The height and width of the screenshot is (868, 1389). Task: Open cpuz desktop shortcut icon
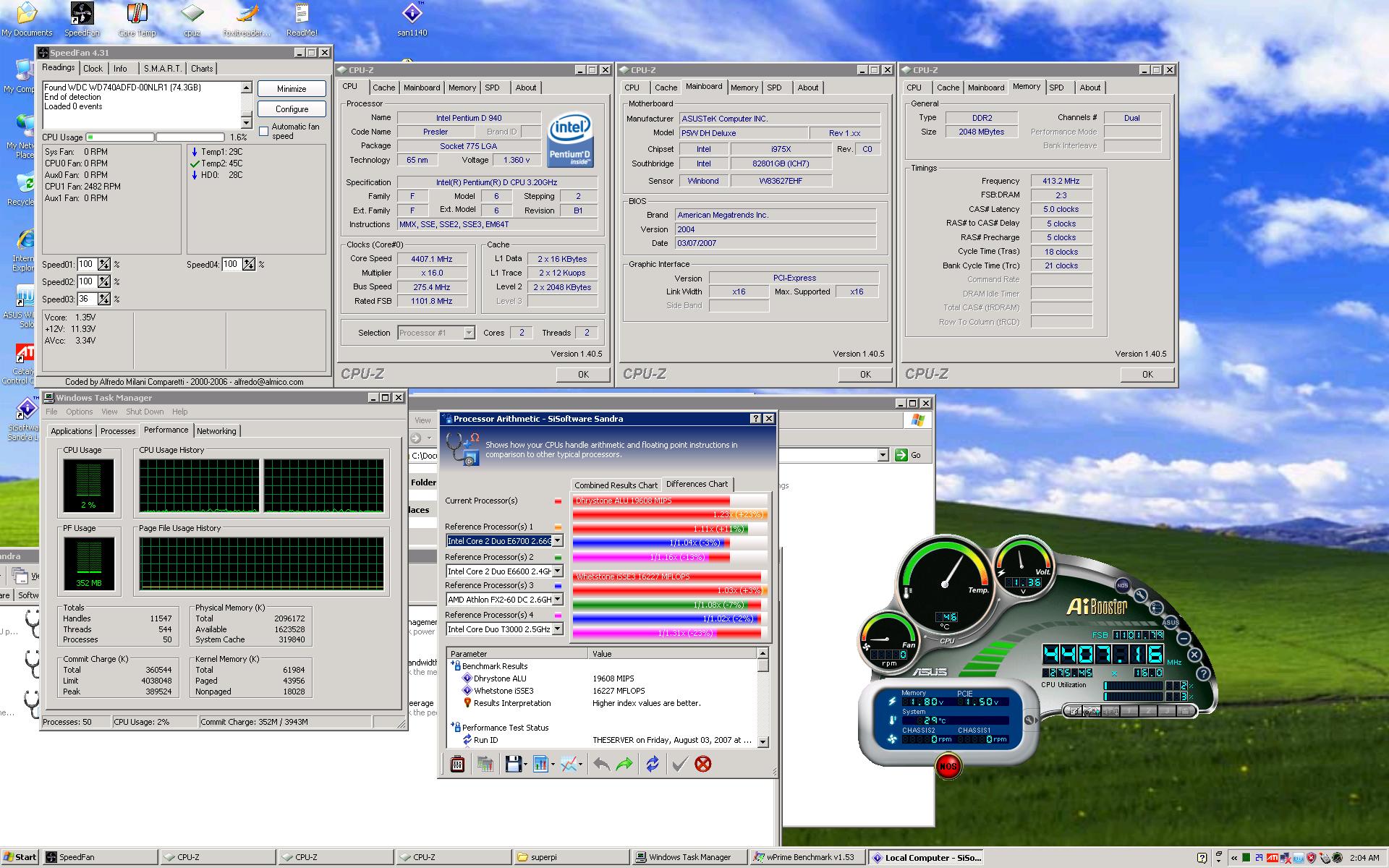pos(192,20)
